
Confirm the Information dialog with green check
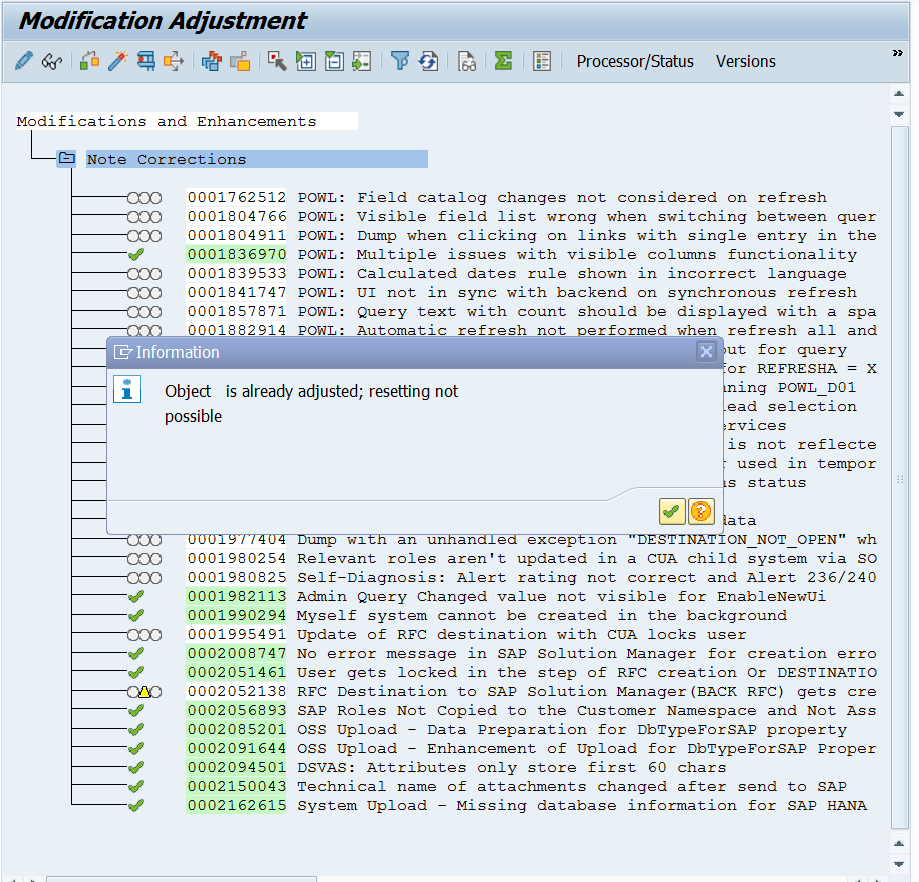672,512
